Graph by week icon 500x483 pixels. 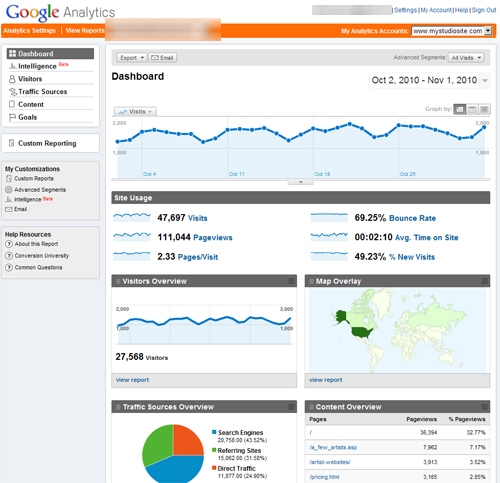(x=472, y=109)
